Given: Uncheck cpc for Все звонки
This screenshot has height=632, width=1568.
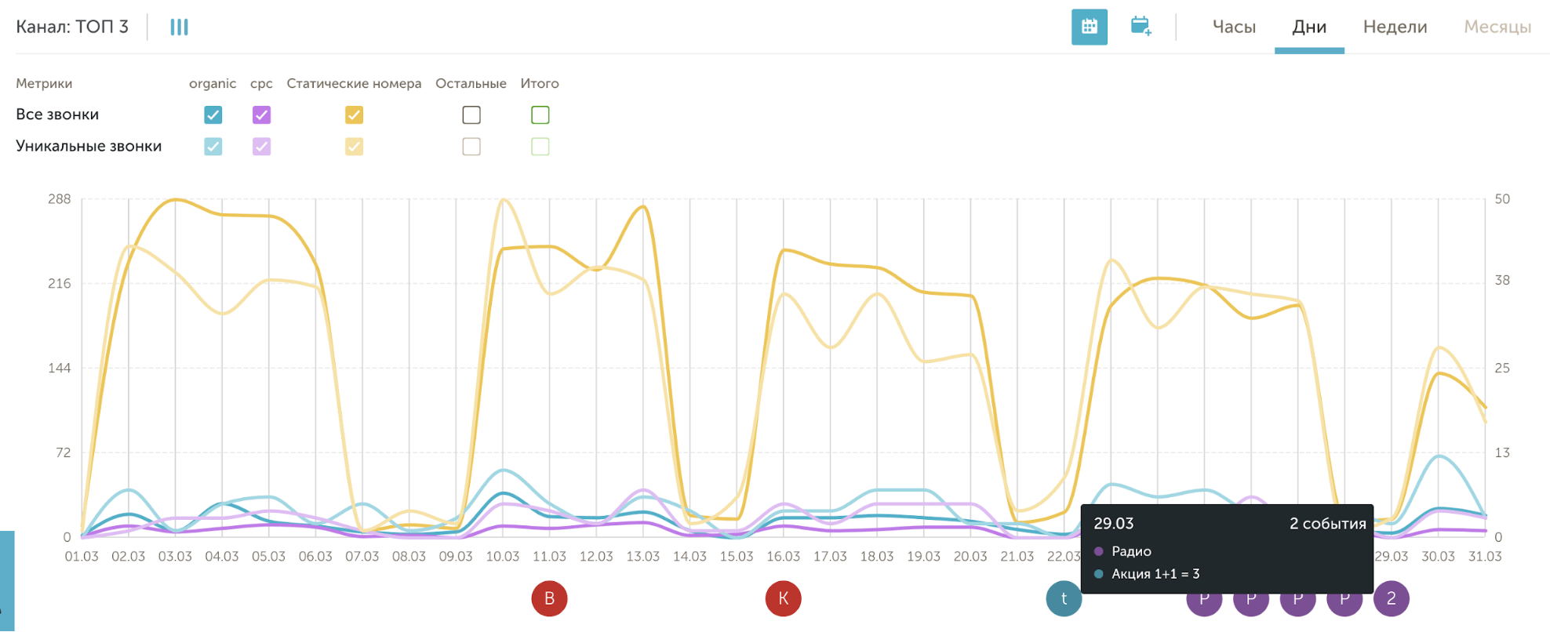Looking at the screenshot, I should (x=261, y=115).
